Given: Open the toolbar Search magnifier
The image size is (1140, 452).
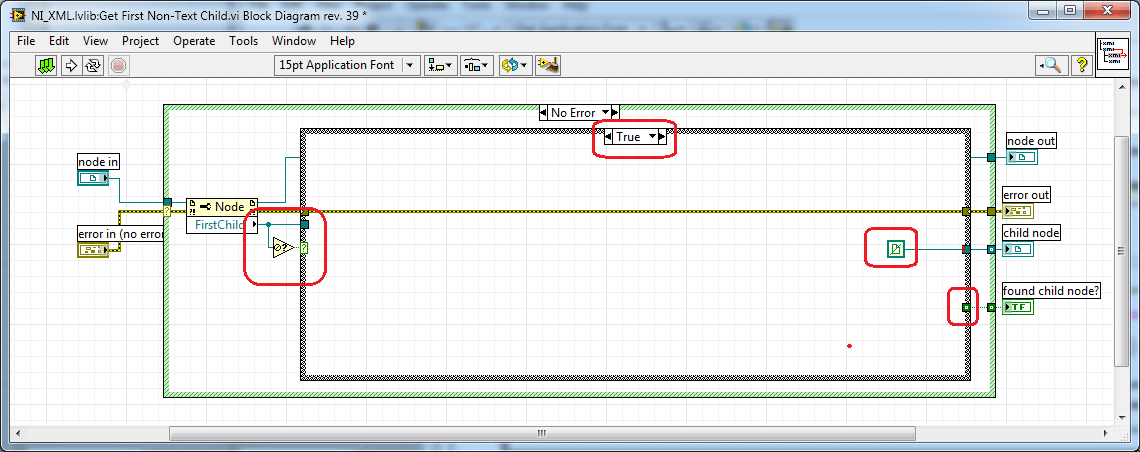Looking at the screenshot, I should tap(1051, 65).
